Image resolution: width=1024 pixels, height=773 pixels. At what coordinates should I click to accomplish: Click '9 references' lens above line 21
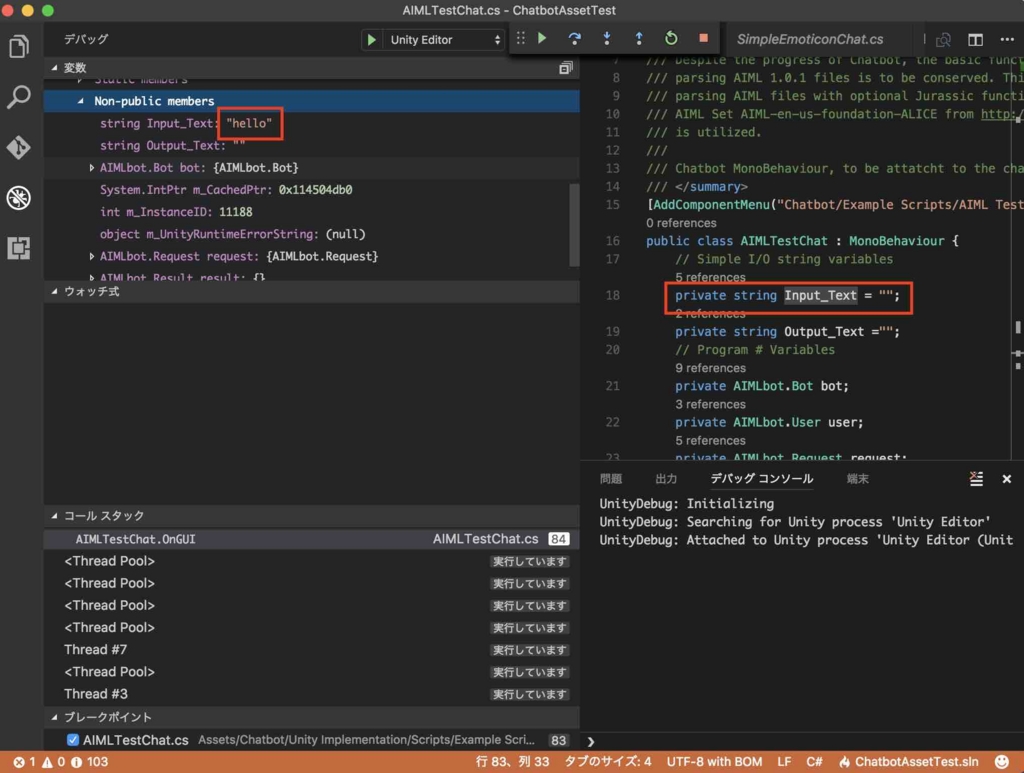[x=710, y=368]
